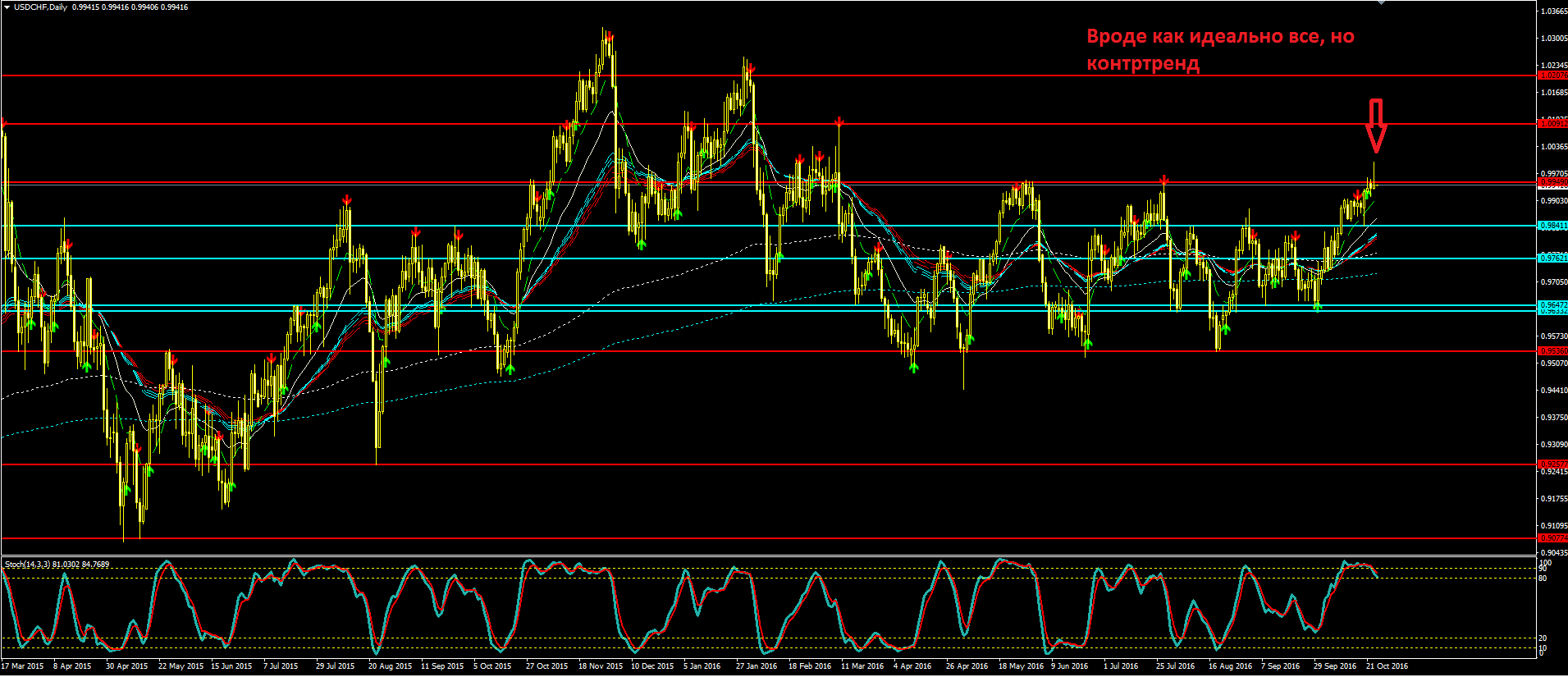Image resolution: width=1568 pixels, height=677 pixels.
Task: Click the 7 Sep 2016 date on the time axis
Action: tap(1280, 666)
